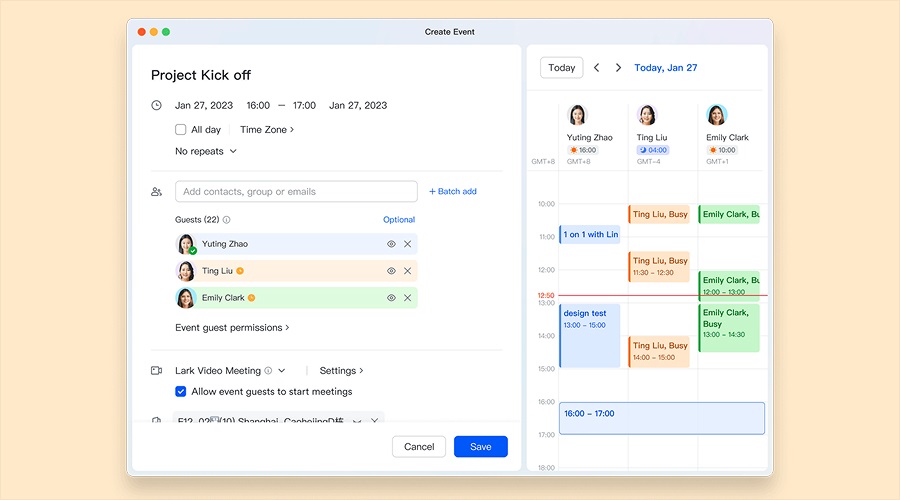Image resolution: width=900 pixels, height=500 pixels.
Task: Toggle the eye visibility icon for Yuting Zhao
Action: point(391,244)
